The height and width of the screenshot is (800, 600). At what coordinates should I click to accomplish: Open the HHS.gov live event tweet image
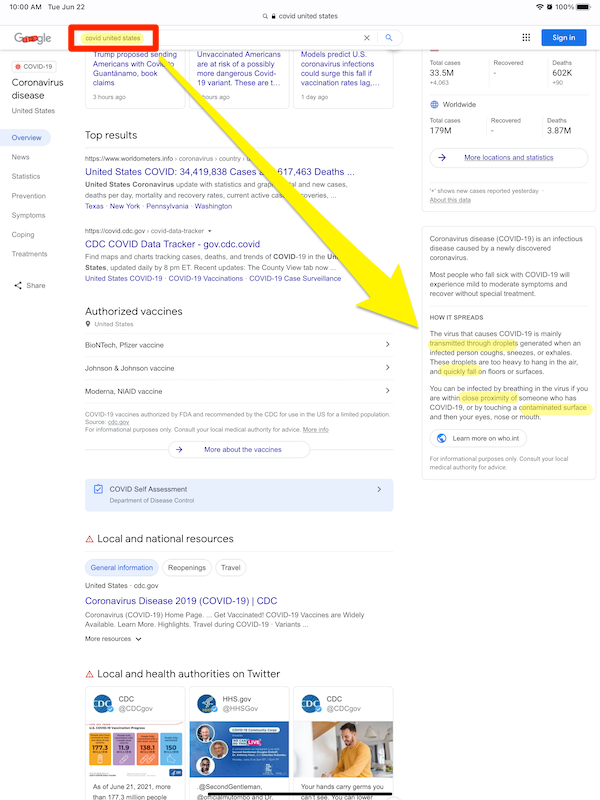(239, 749)
